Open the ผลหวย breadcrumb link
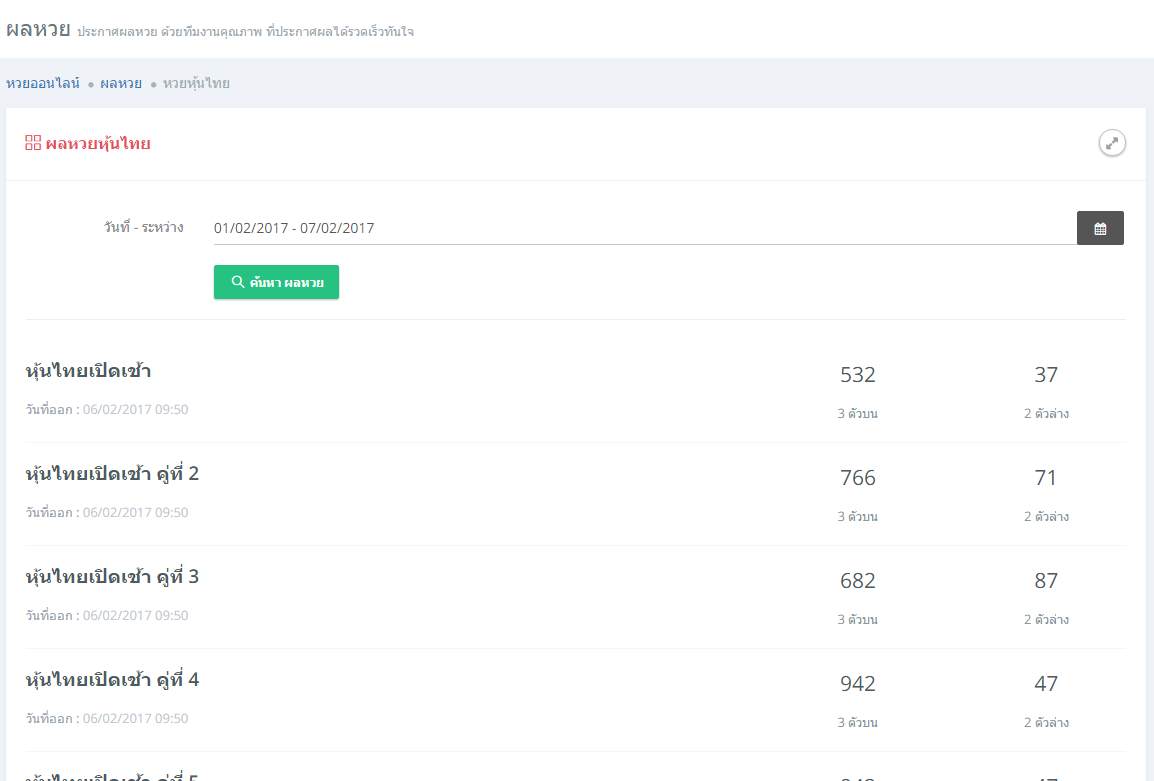Viewport: 1154px width, 781px height. [121, 83]
